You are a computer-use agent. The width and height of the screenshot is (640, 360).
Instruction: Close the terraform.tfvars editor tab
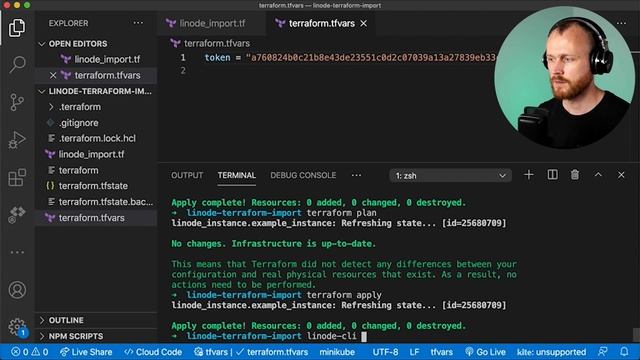363,24
